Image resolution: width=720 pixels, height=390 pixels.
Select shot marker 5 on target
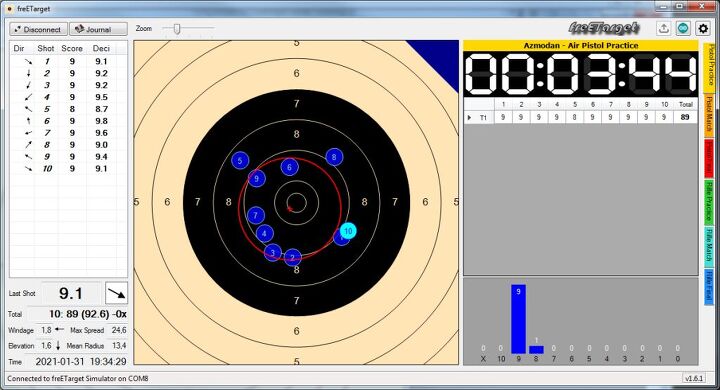coord(240,160)
